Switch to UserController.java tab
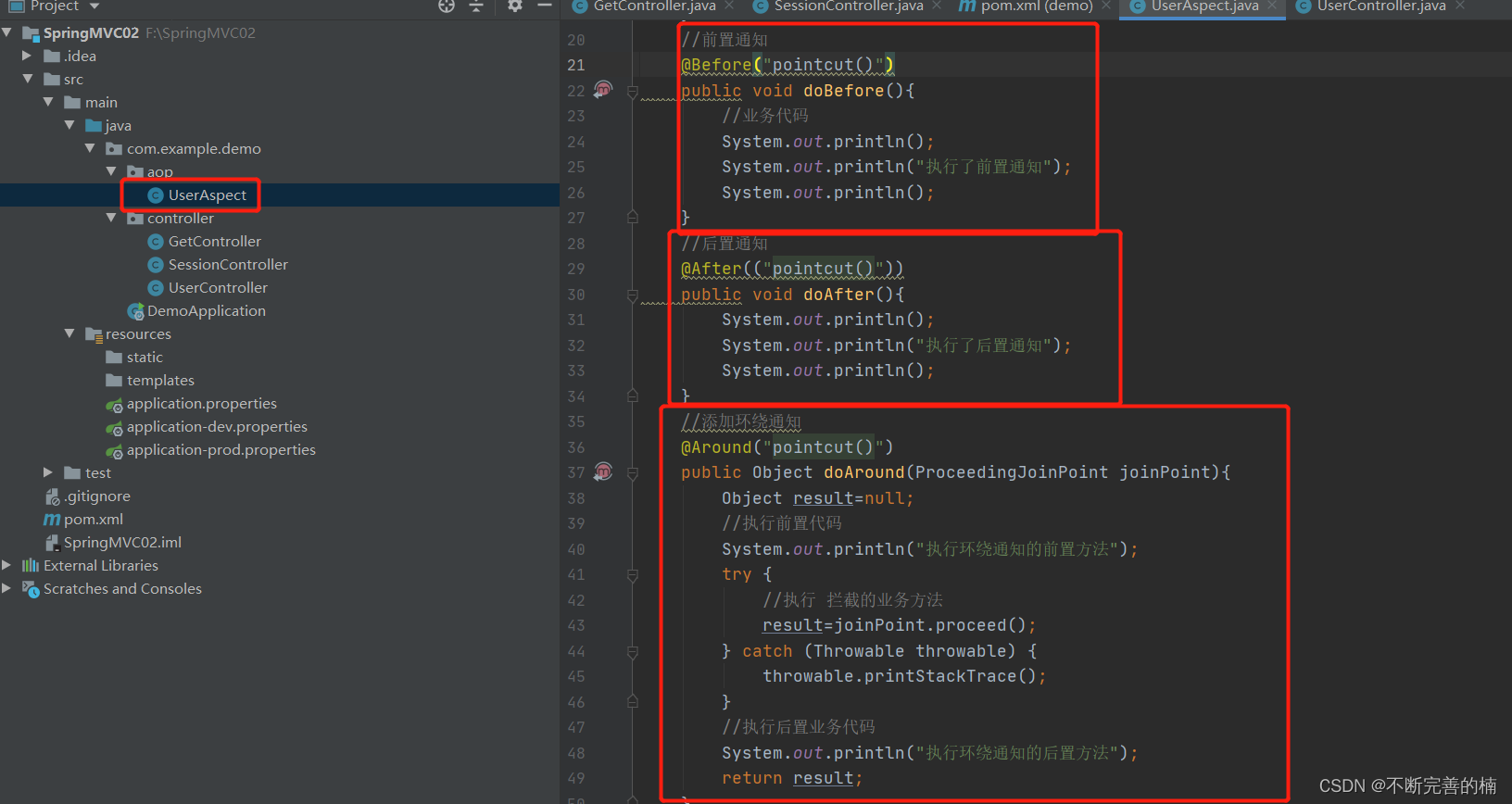 pyautogui.click(x=1381, y=6)
